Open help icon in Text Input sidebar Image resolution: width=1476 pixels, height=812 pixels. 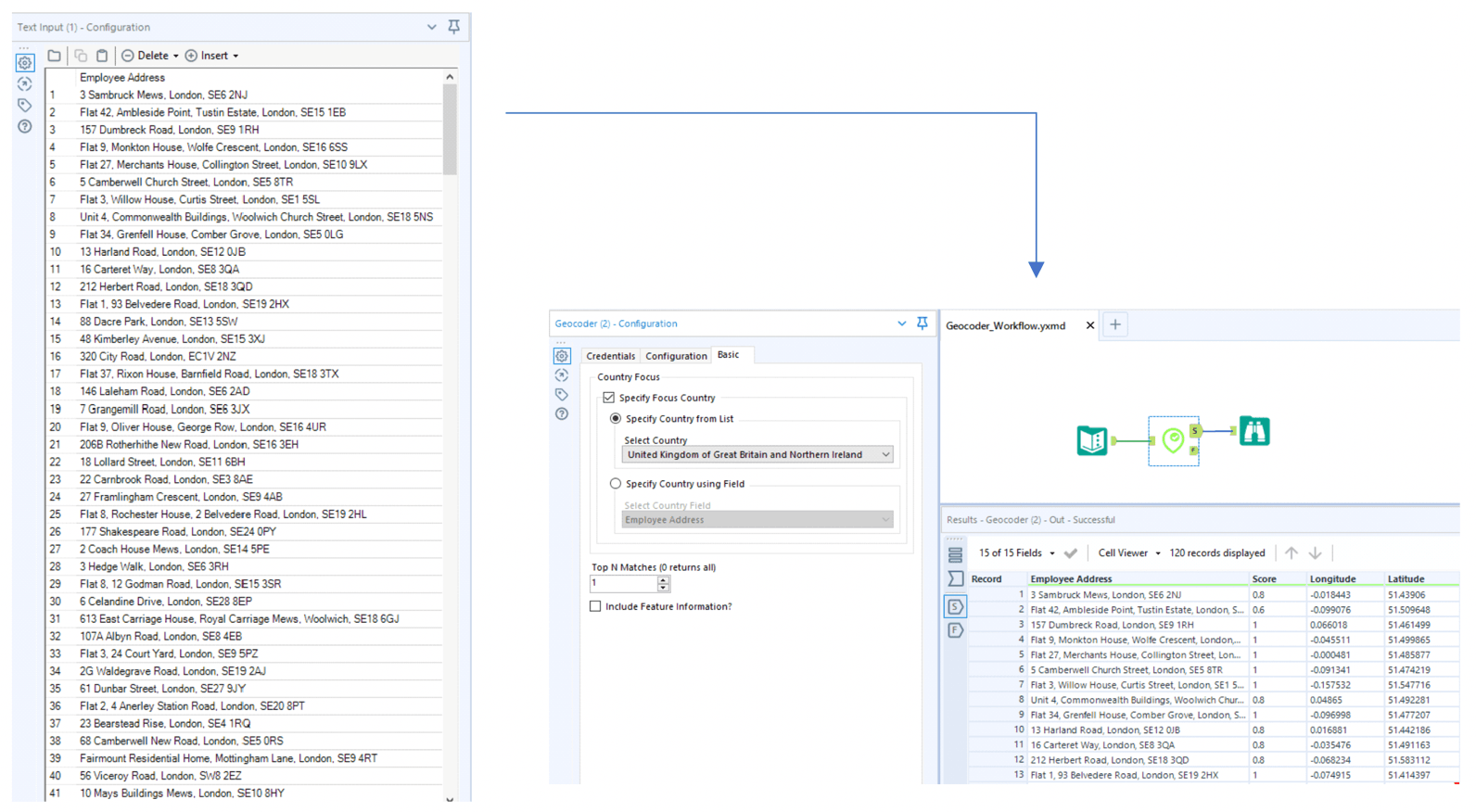coord(25,126)
